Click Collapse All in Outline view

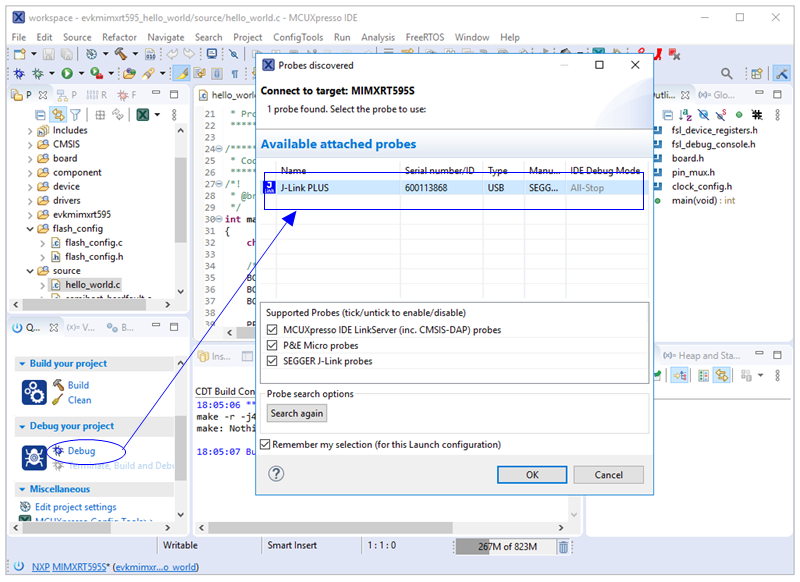coord(667,115)
